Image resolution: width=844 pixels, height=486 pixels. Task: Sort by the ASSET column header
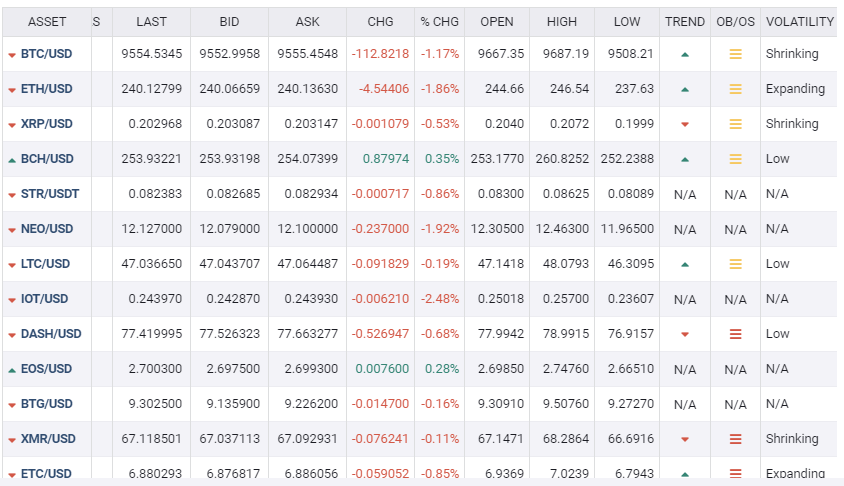(x=47, y=22)
